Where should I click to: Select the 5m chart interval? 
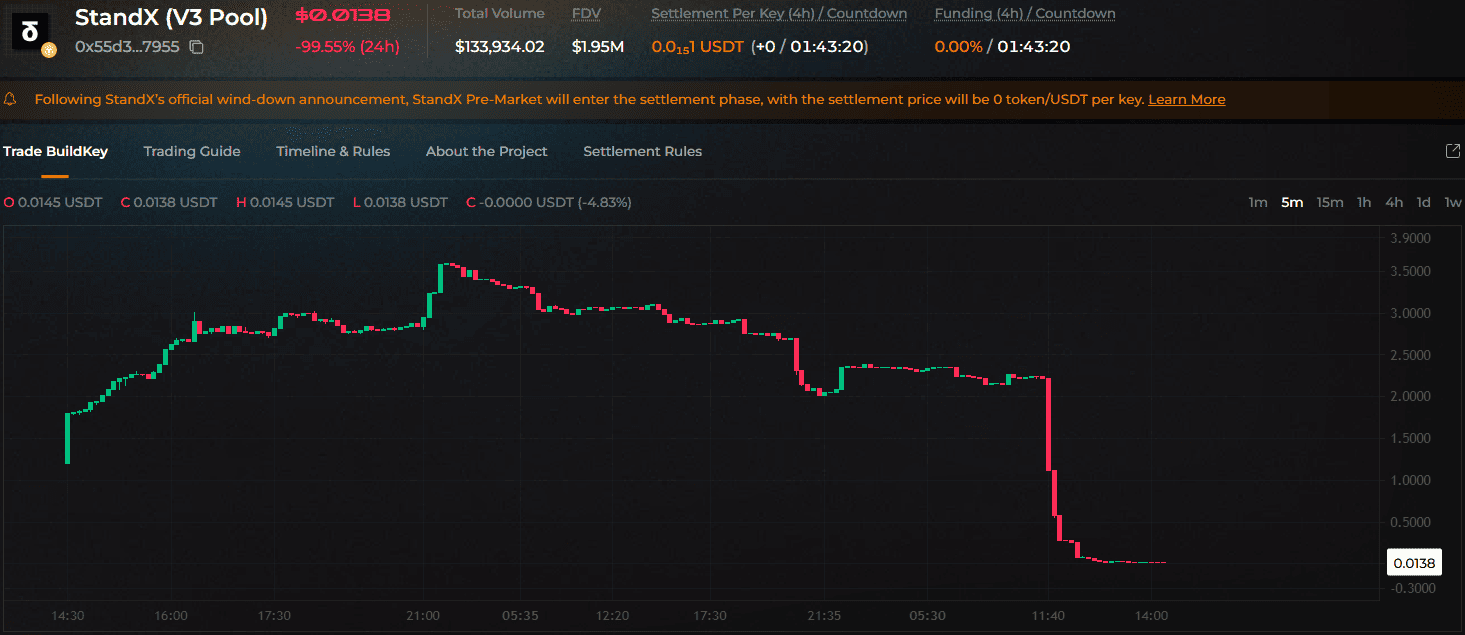1292,202
